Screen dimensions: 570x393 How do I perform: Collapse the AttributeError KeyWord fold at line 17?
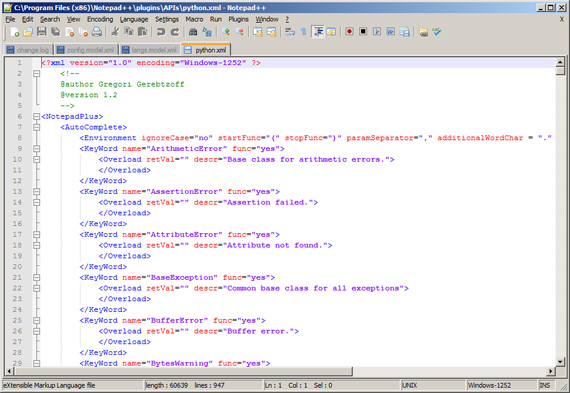click(x=36, y=234)
